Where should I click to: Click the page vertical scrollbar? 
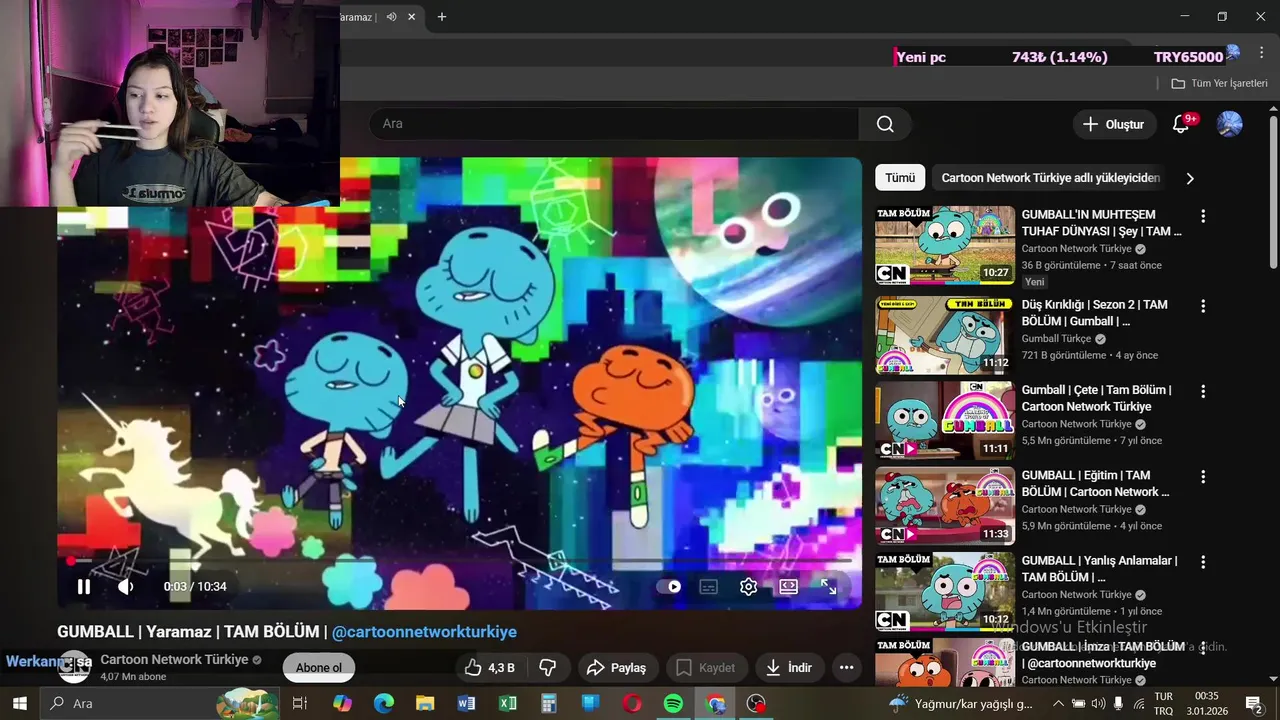1273,190
